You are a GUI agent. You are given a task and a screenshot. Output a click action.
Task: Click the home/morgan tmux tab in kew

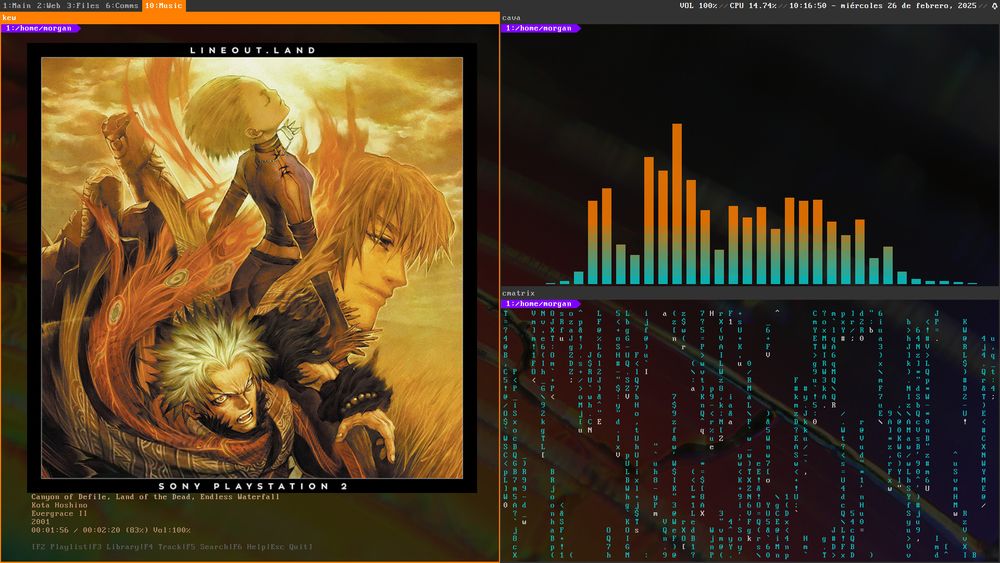point(41,28)
